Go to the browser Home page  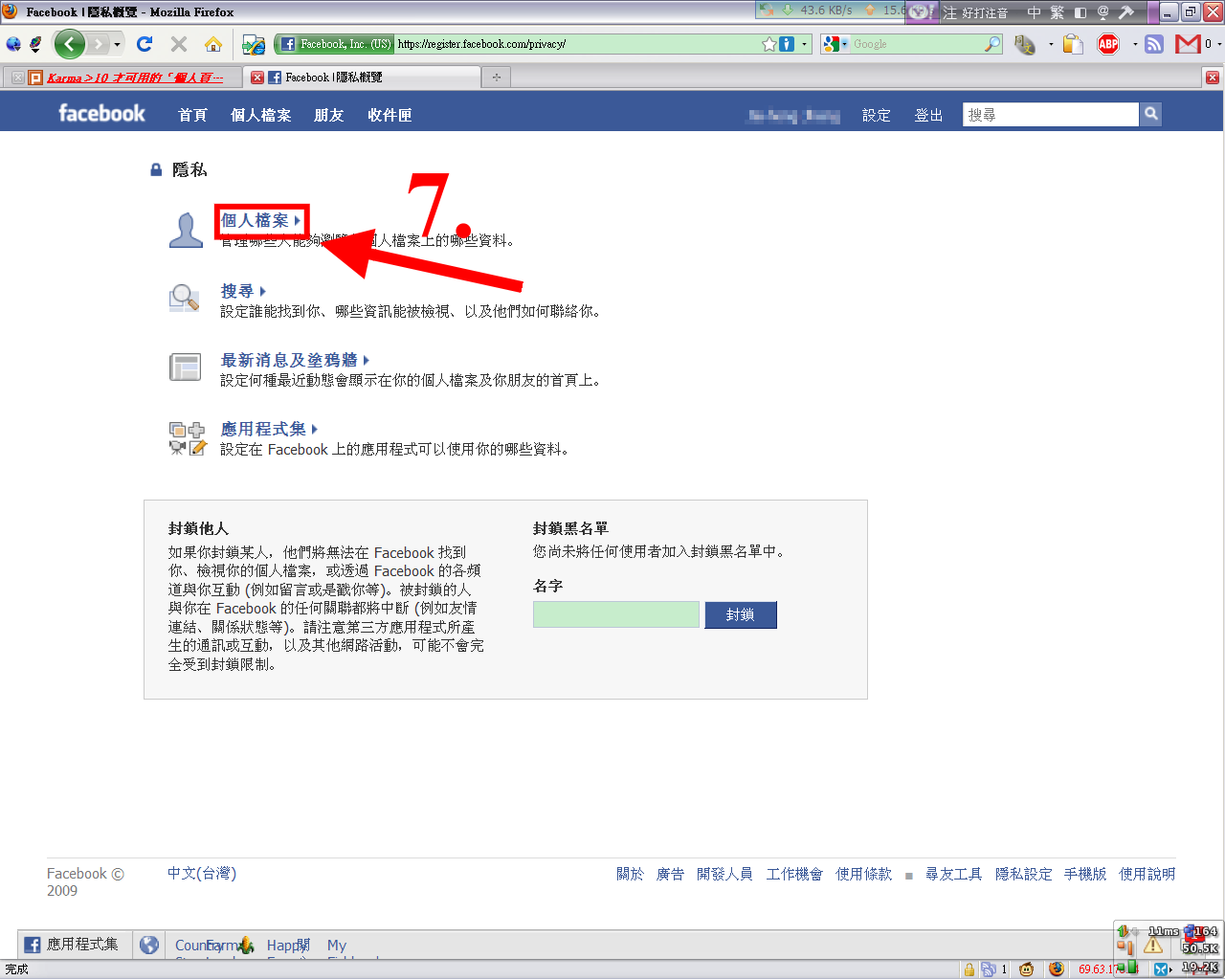212,44
